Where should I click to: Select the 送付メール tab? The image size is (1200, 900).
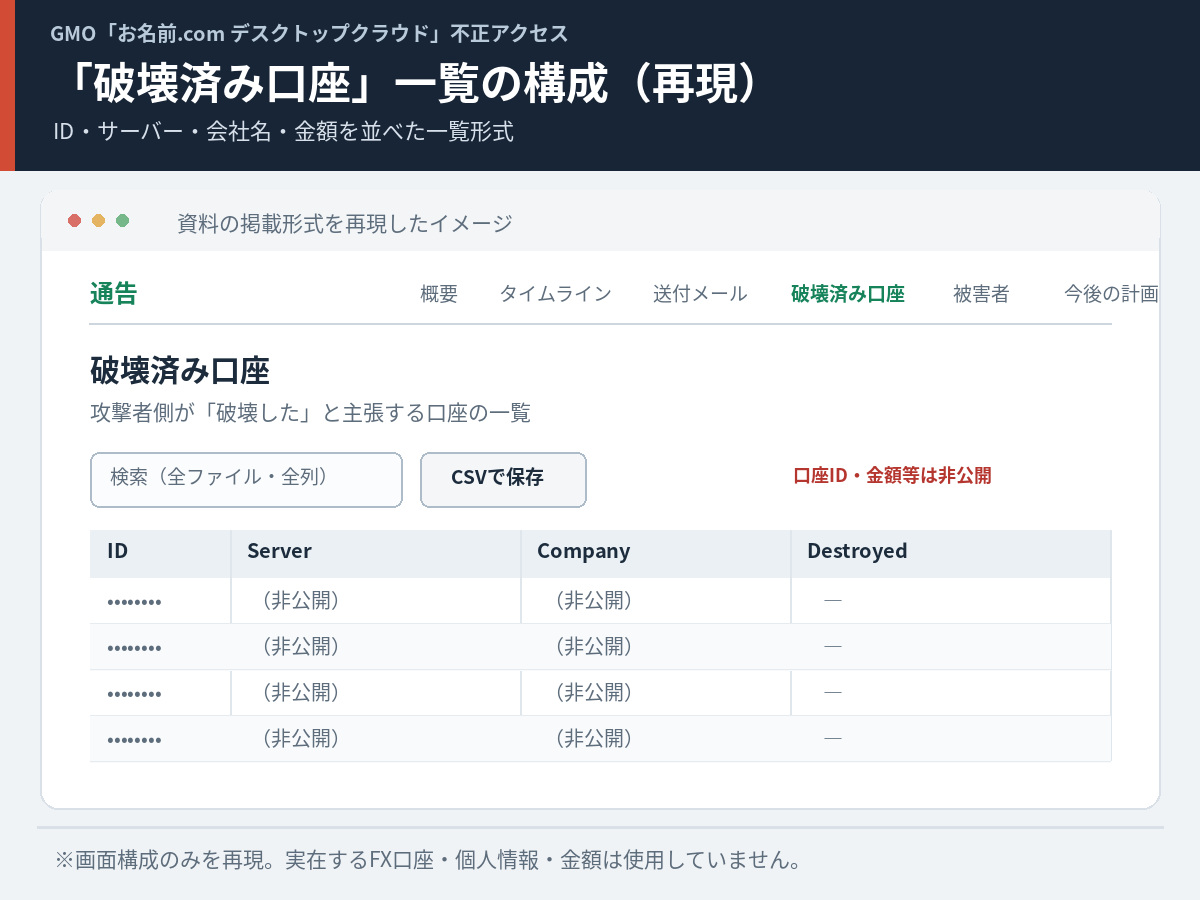point(700,294)
